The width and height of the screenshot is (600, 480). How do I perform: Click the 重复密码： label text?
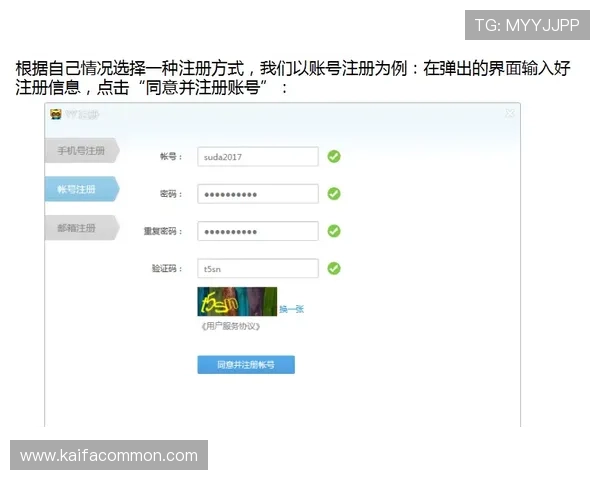pyautogui.click(x=163, y=231)
